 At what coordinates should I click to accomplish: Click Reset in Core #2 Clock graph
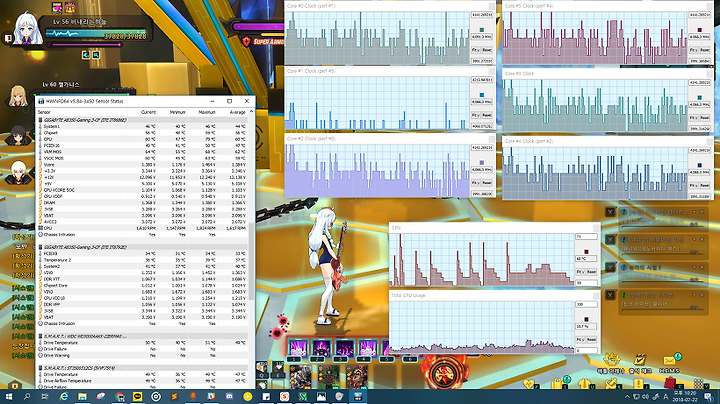(x=487, y=182)
